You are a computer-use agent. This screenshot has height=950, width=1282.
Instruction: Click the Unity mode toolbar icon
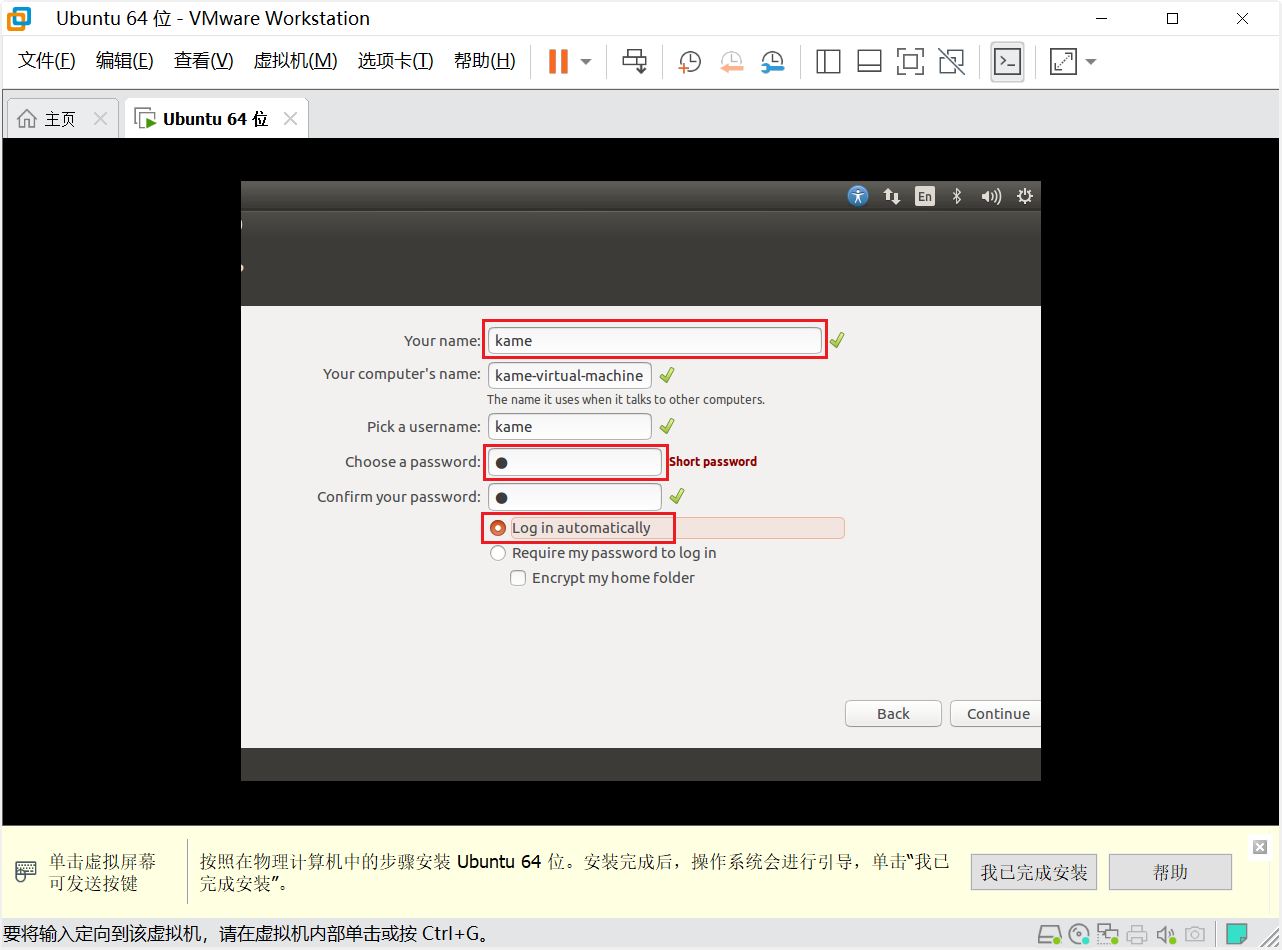[x=951, y=62]
